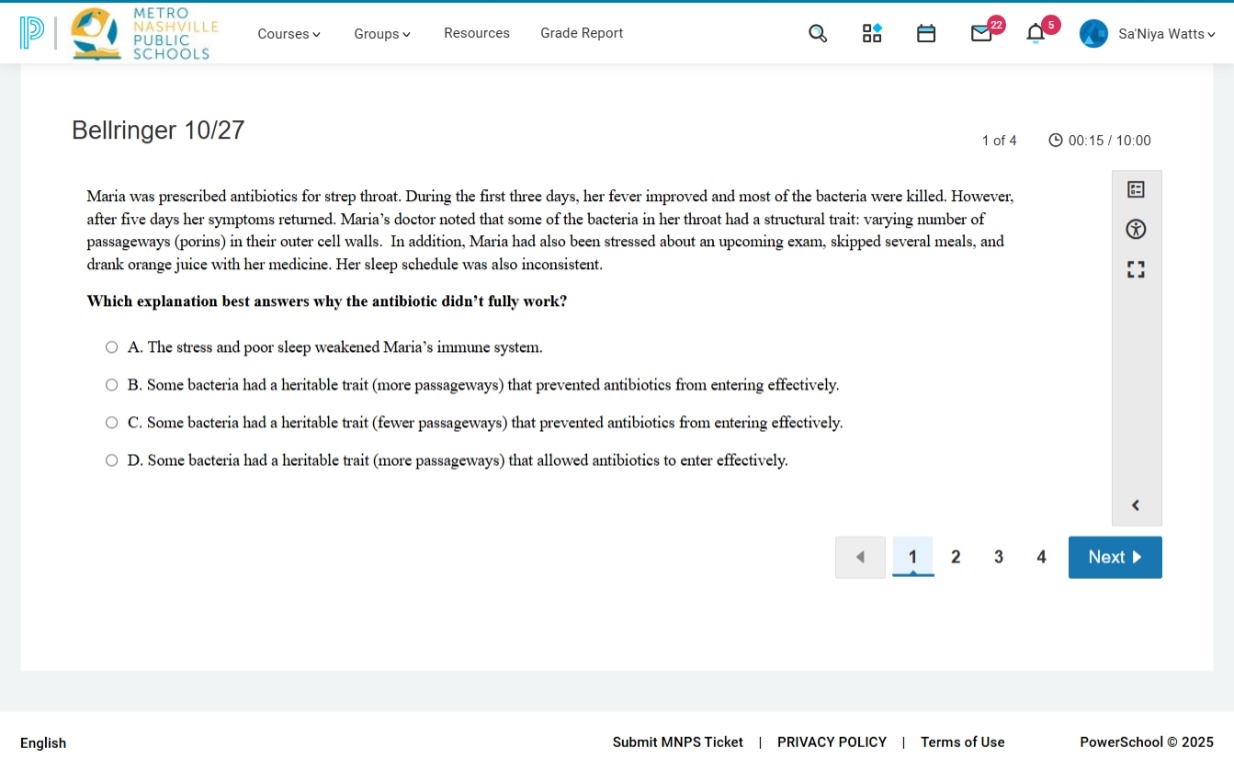Viewport: 1234px width, 771px height.
Task: Open the app center grid icon
Action: coord(872,34)
